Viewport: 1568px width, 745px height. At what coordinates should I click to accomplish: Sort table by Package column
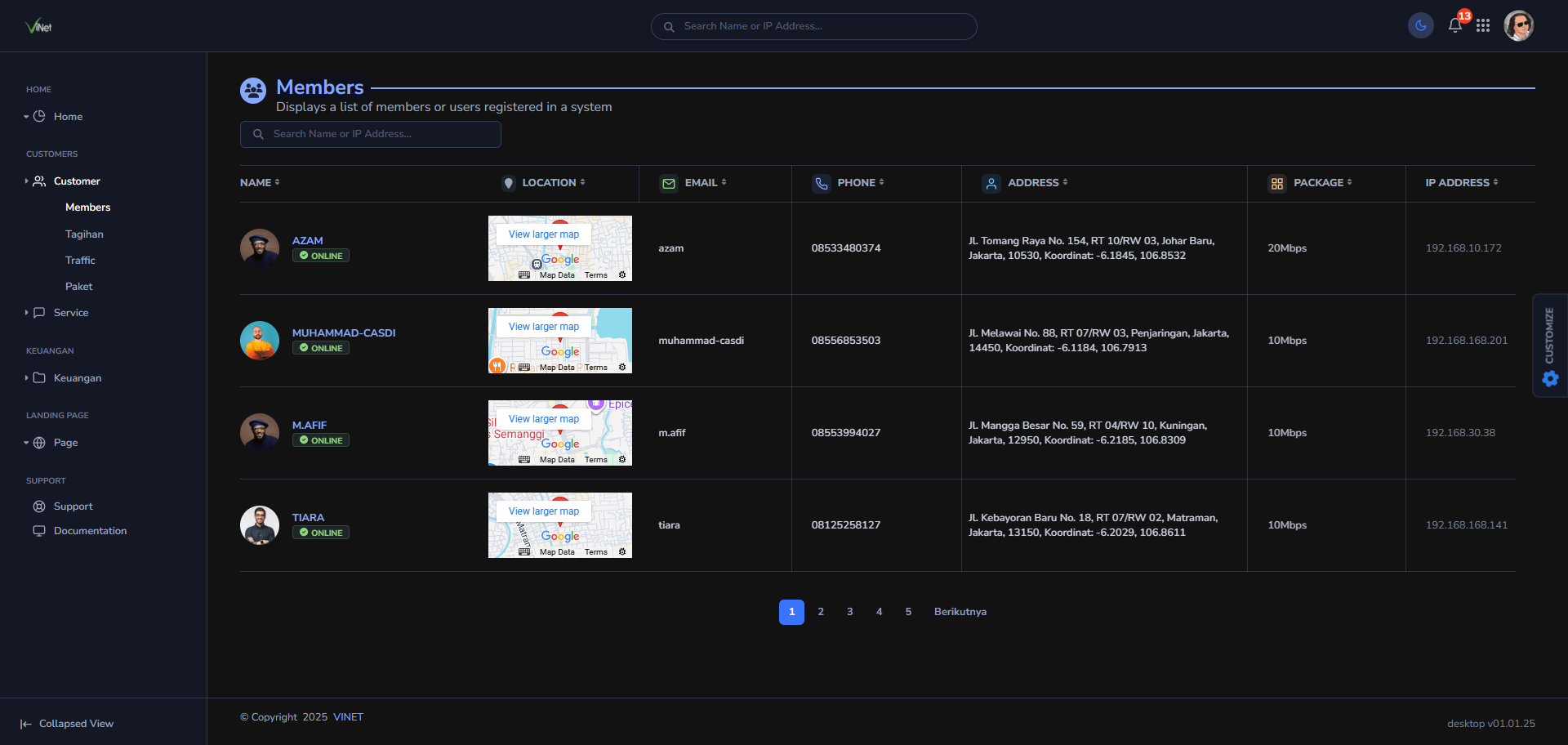point(1322,183)
